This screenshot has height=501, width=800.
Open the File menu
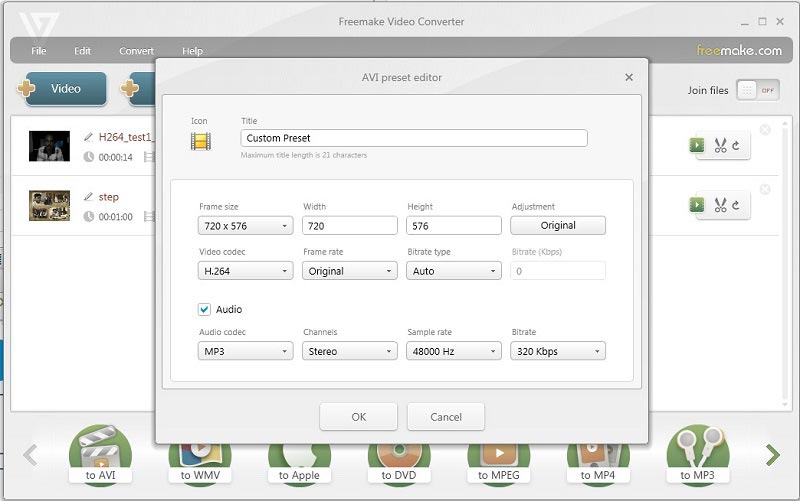point(39,51)
